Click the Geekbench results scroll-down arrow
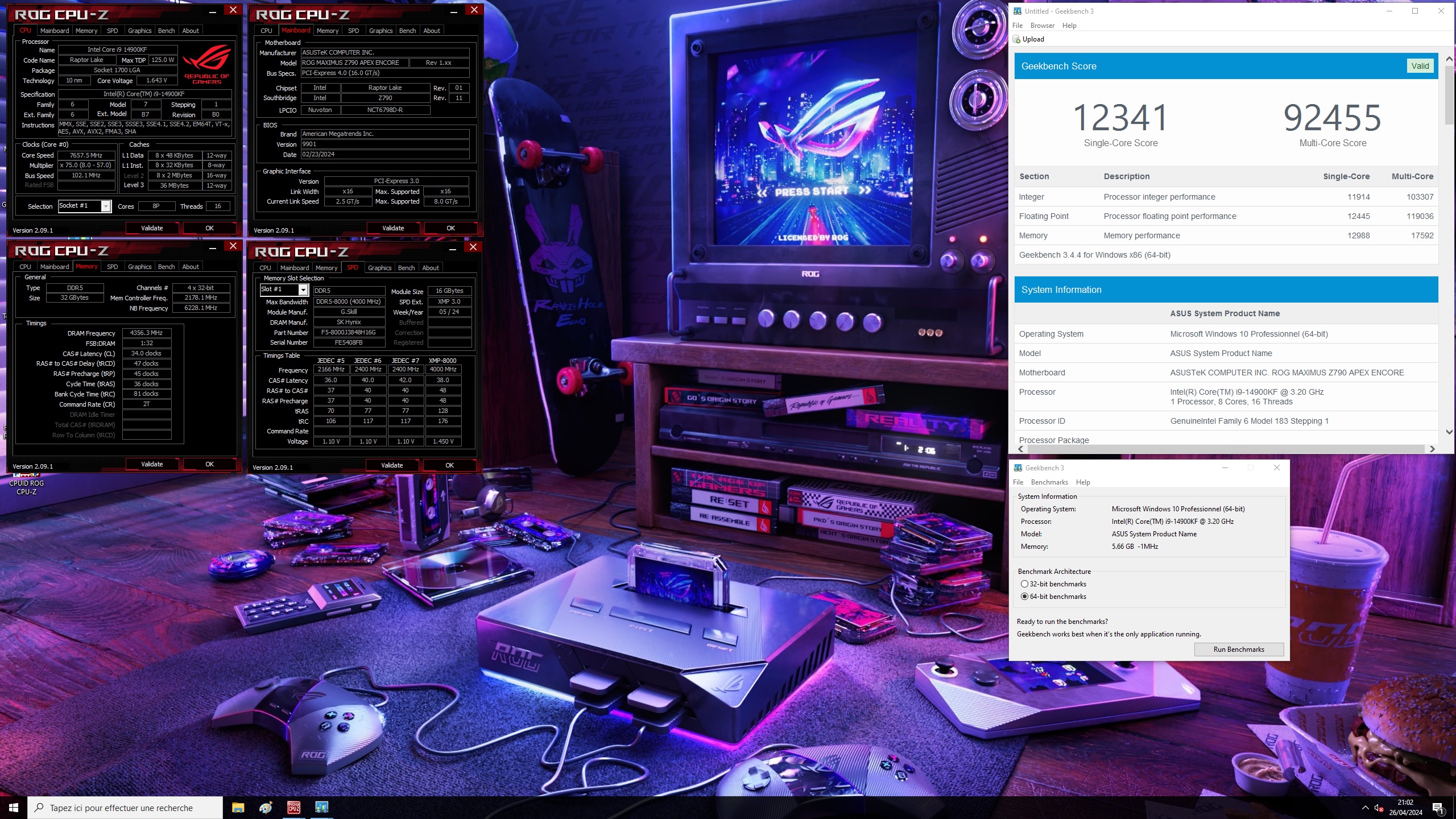1456x819 pixels. pyautogui.click(x=1449, y=432)
